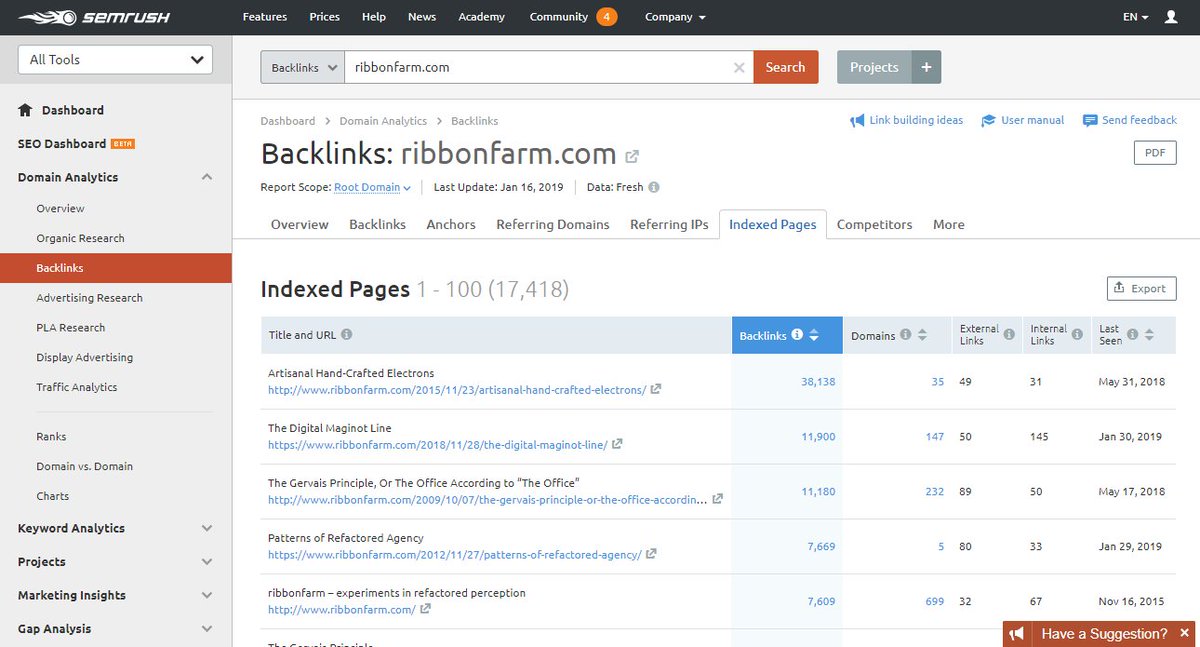Expand the Keyword Analytics section
This screenshot has width=1200, height=647.
pos(206,528)
